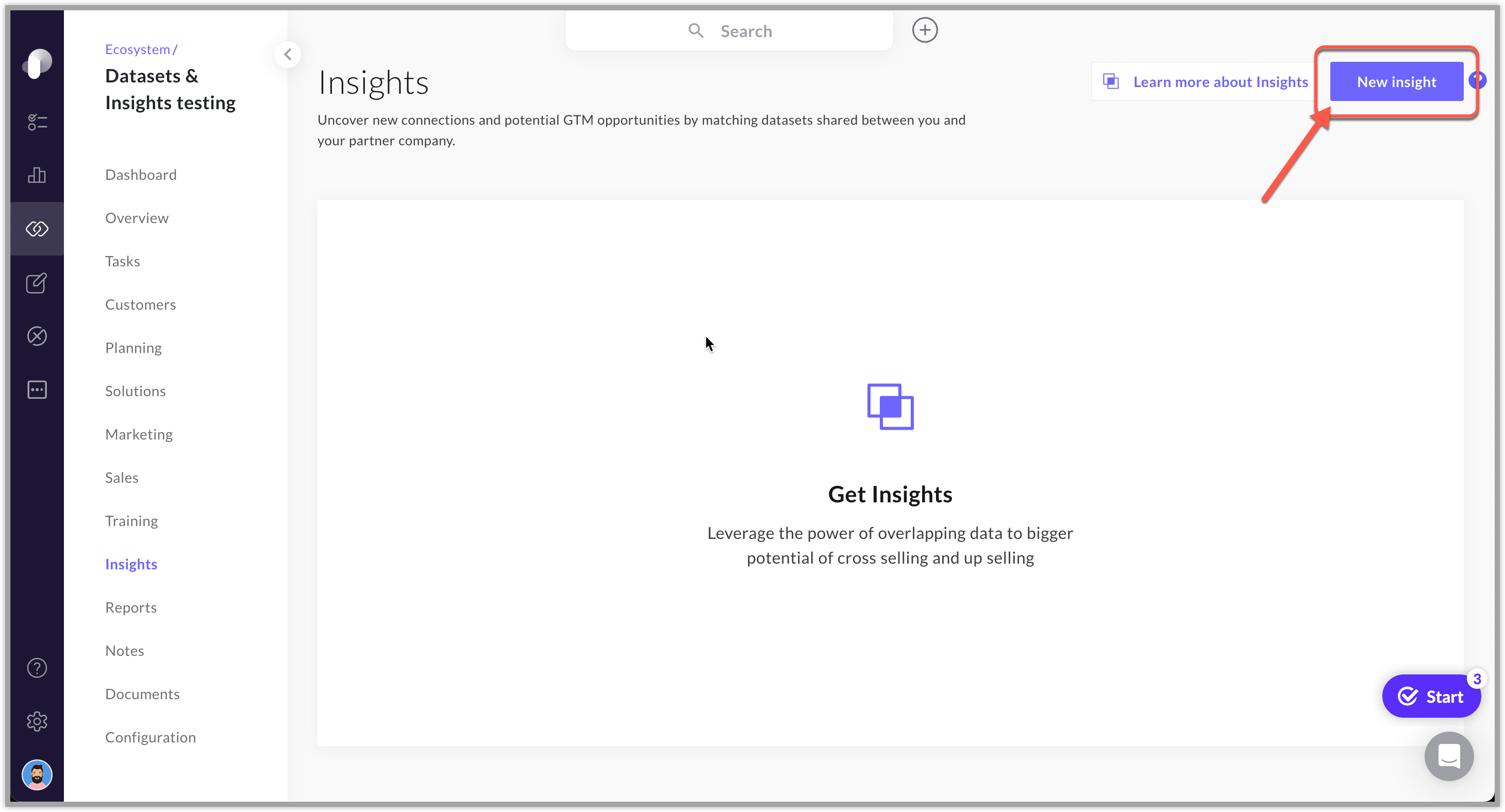The height and width of the screenshot is (812, 1505).
Task: Click the 'Insights' page heading
Action: (373, 82)
